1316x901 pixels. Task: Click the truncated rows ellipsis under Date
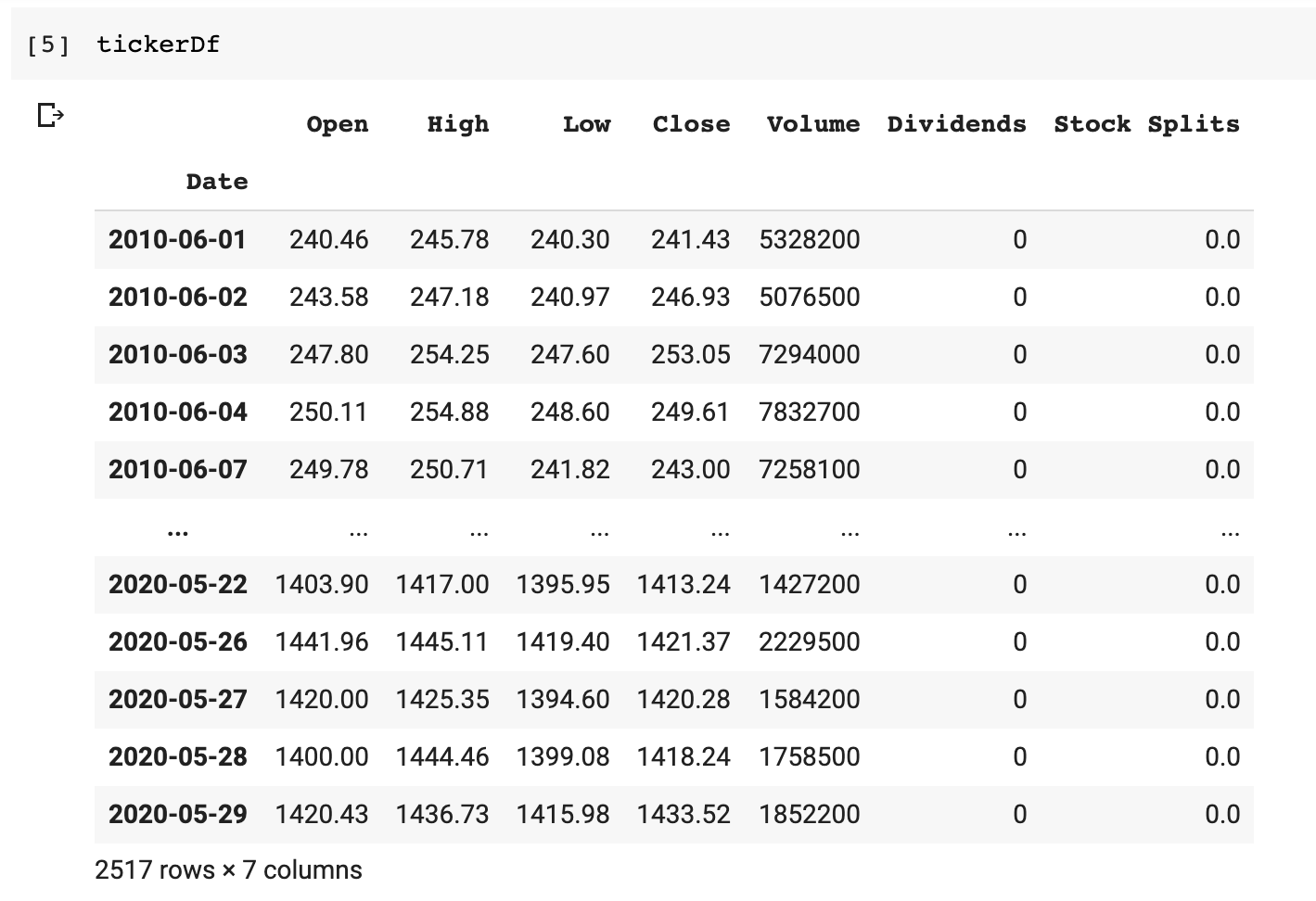pos(178,530)
